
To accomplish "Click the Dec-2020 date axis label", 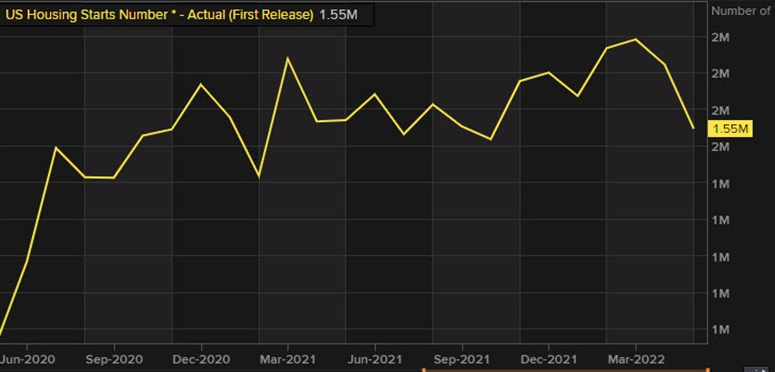I will pos(201,359).
